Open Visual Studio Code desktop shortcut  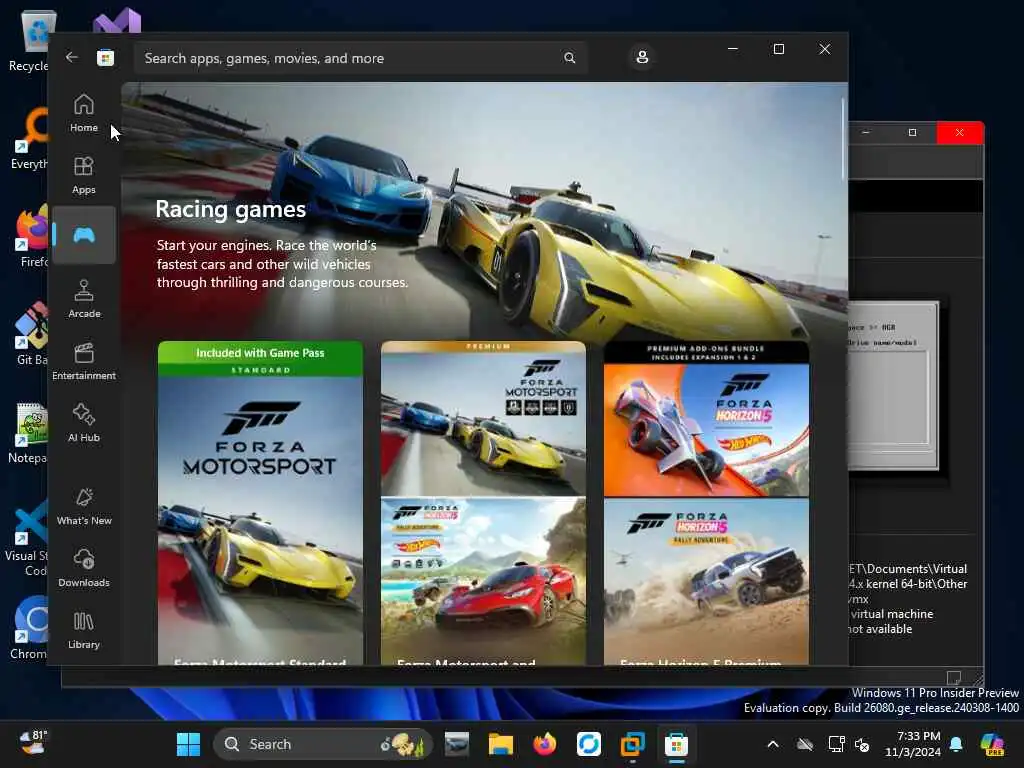(x=27, y=539)
